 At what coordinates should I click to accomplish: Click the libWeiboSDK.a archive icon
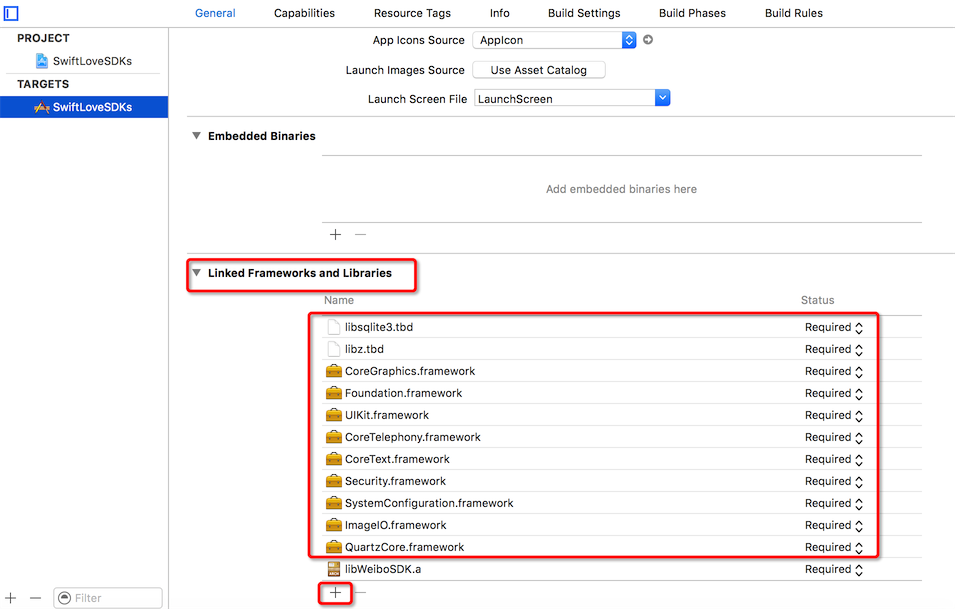click(x=334, y=569)
